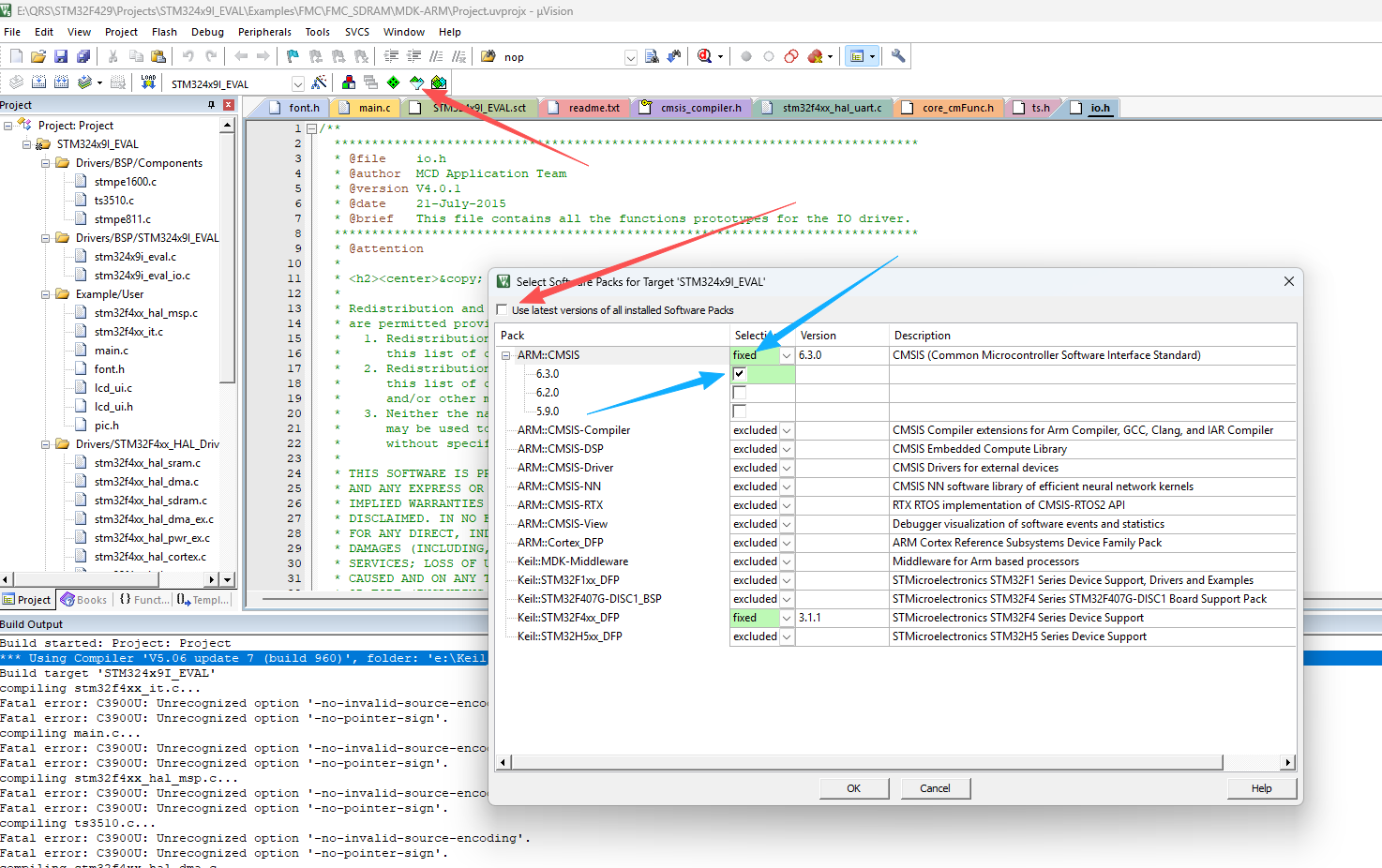Click the window layout icon in toolbar
The height and width of the screenshot is (868, 1382).
(857, 56)
